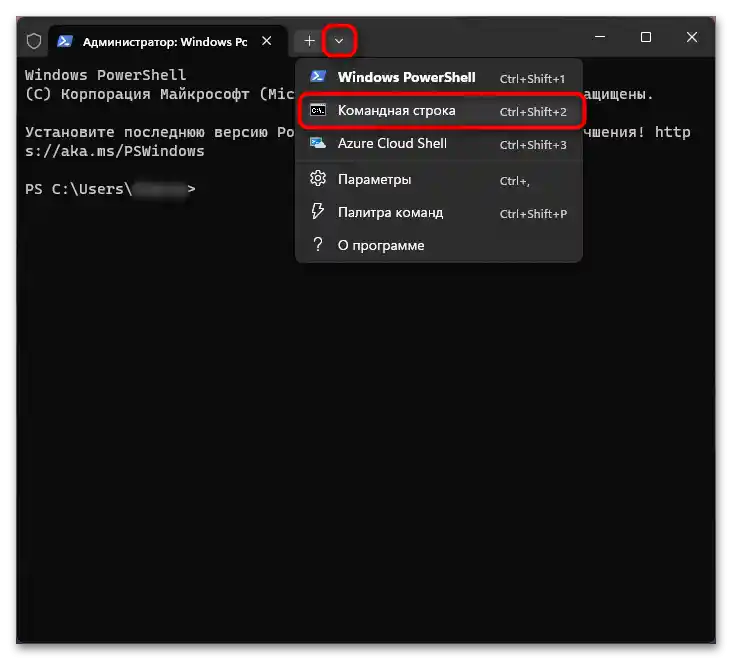The width and height of the screenshot is (732, 660).
Task: Click the Command Prompt icon in menu
Action: point(318,111)
